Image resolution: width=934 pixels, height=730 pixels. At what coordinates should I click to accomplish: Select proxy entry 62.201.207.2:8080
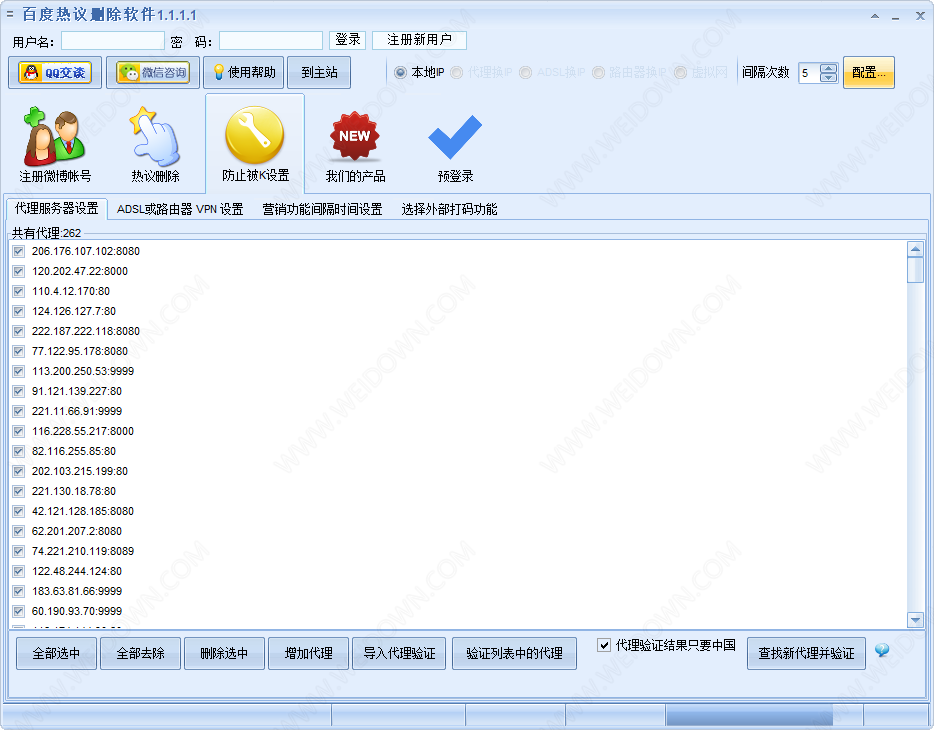click(76, 531)
